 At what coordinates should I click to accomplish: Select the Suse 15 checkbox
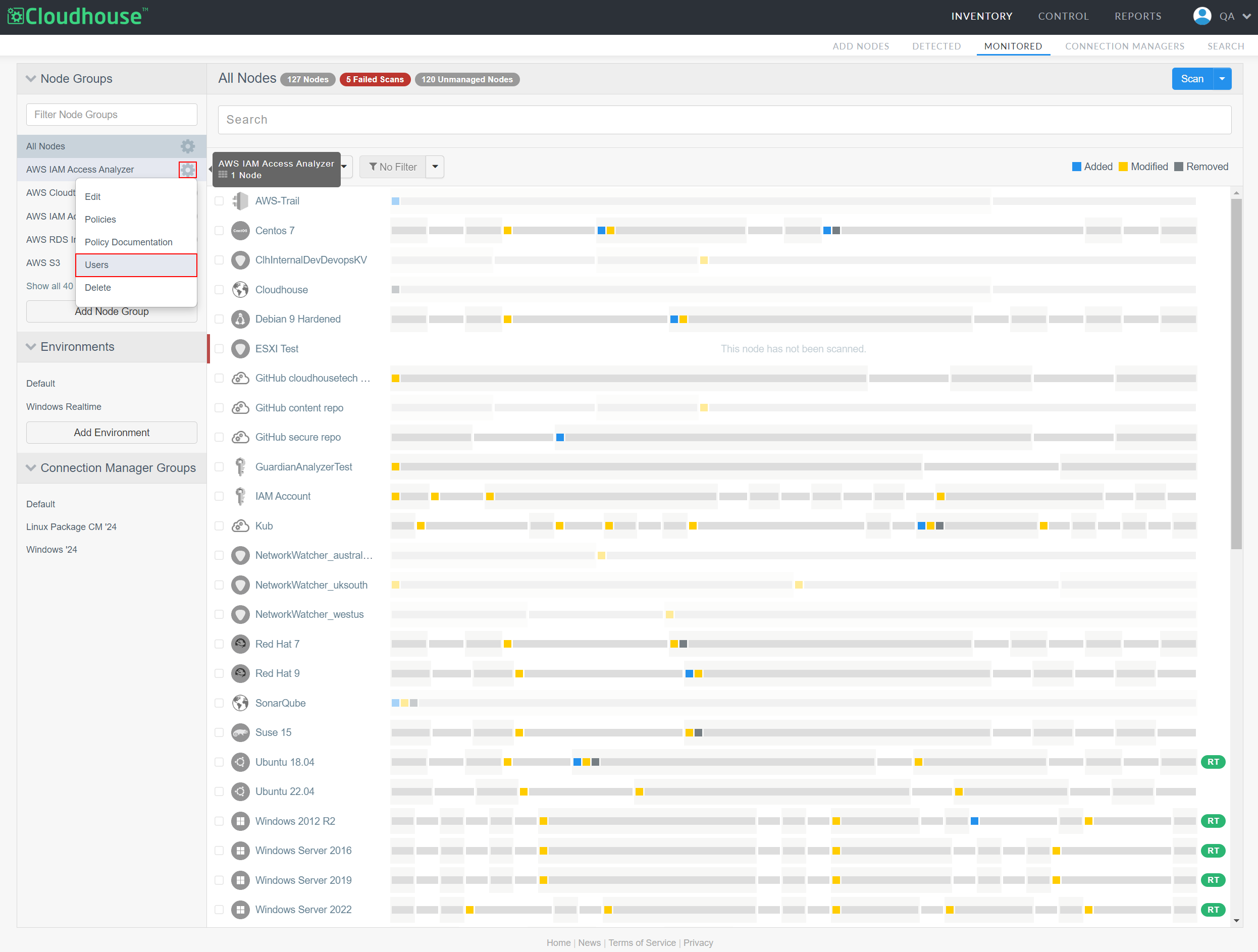coord(219,732)
